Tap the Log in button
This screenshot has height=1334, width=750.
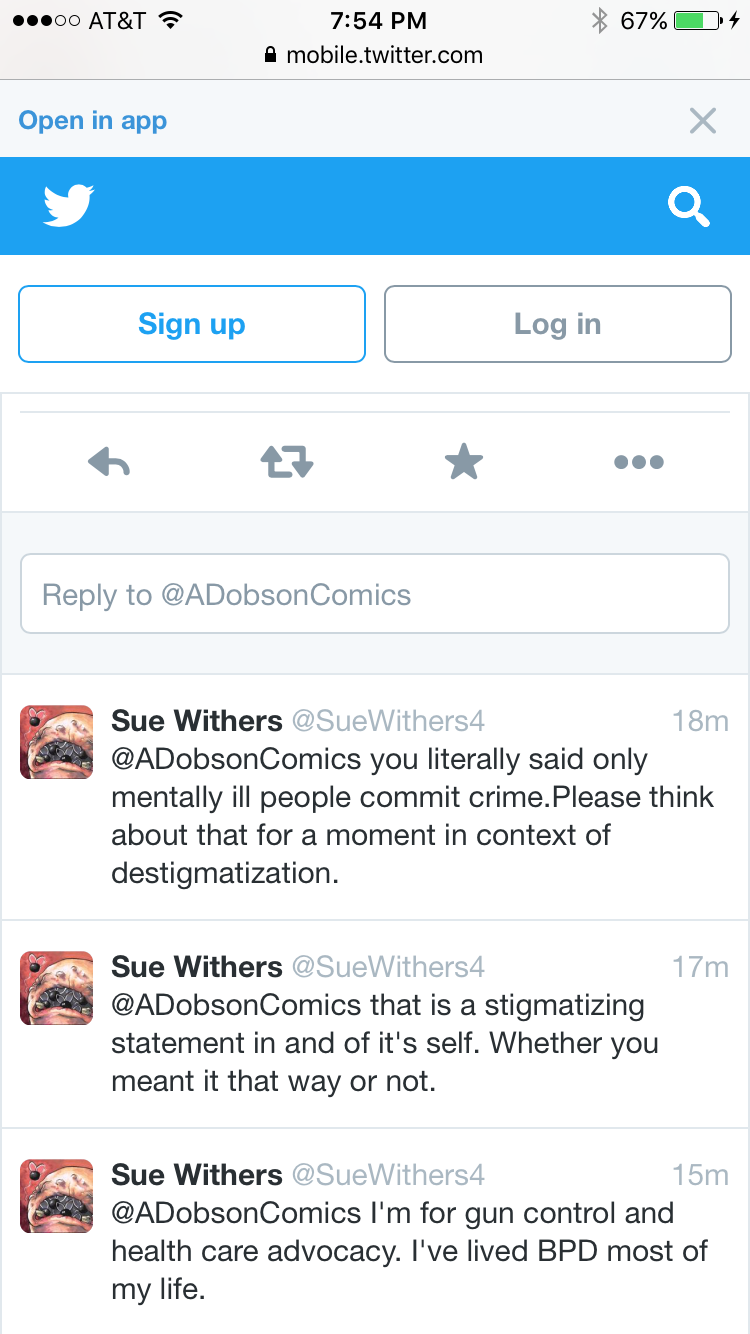558,324
